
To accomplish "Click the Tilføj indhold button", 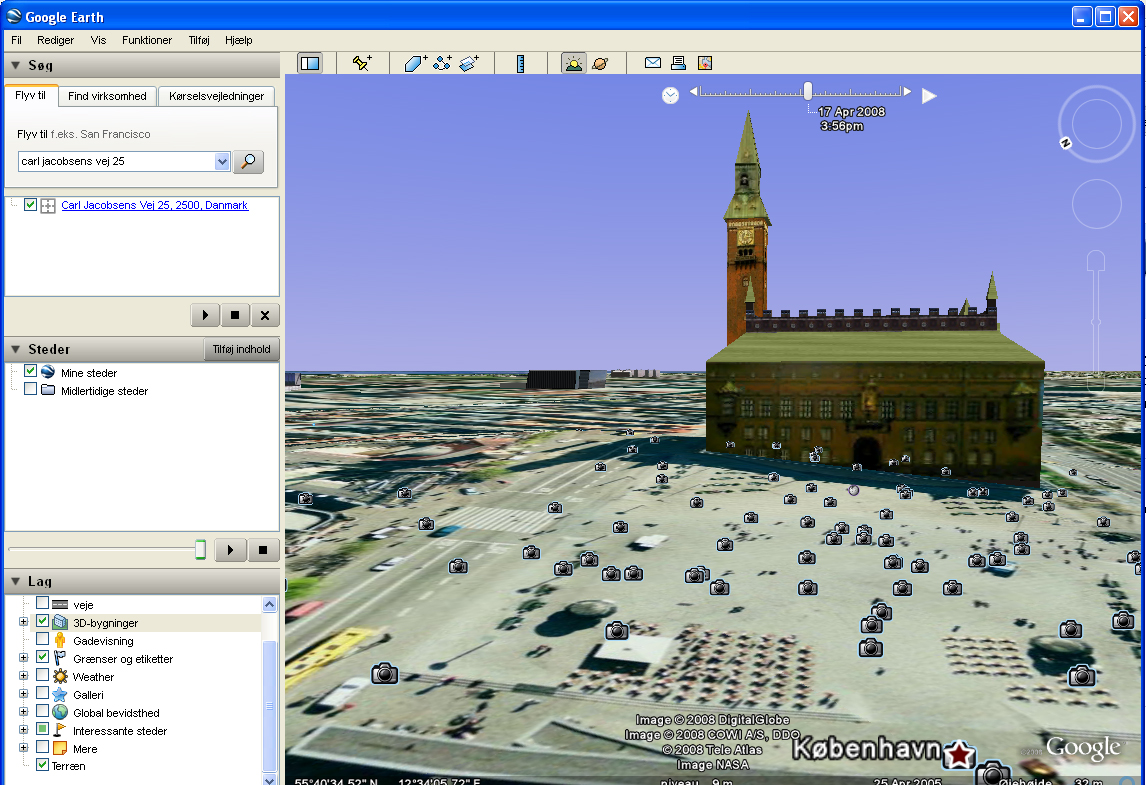I will pos(242,349).
